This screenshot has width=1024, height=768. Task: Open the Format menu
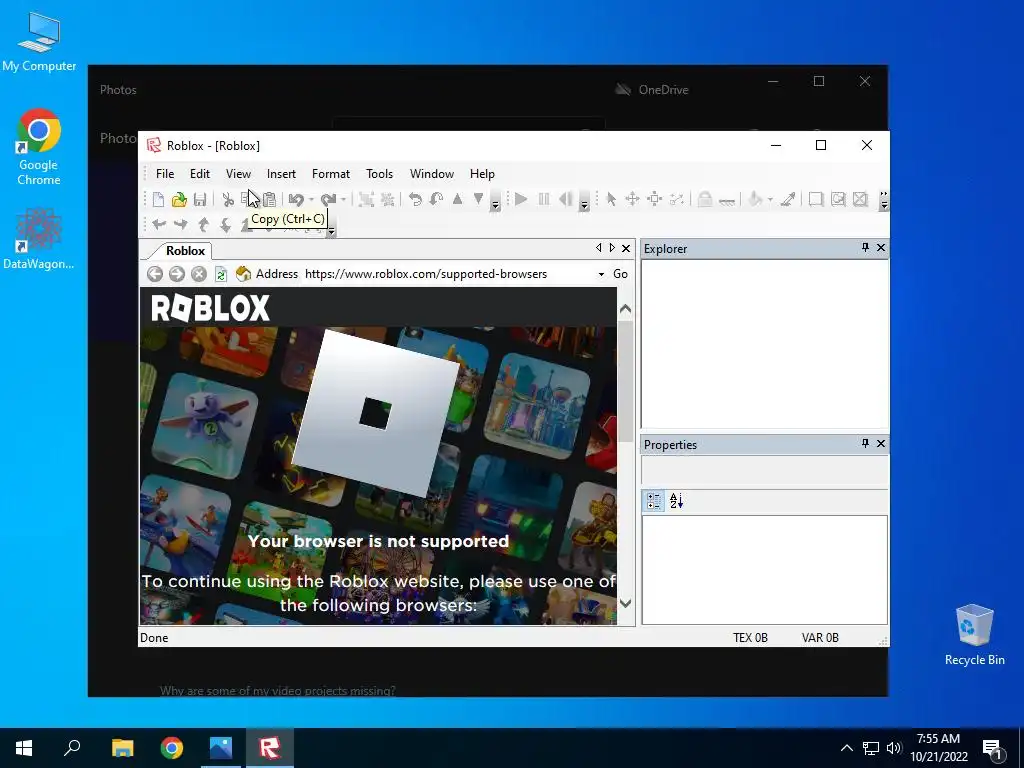(x=330, y=174)
